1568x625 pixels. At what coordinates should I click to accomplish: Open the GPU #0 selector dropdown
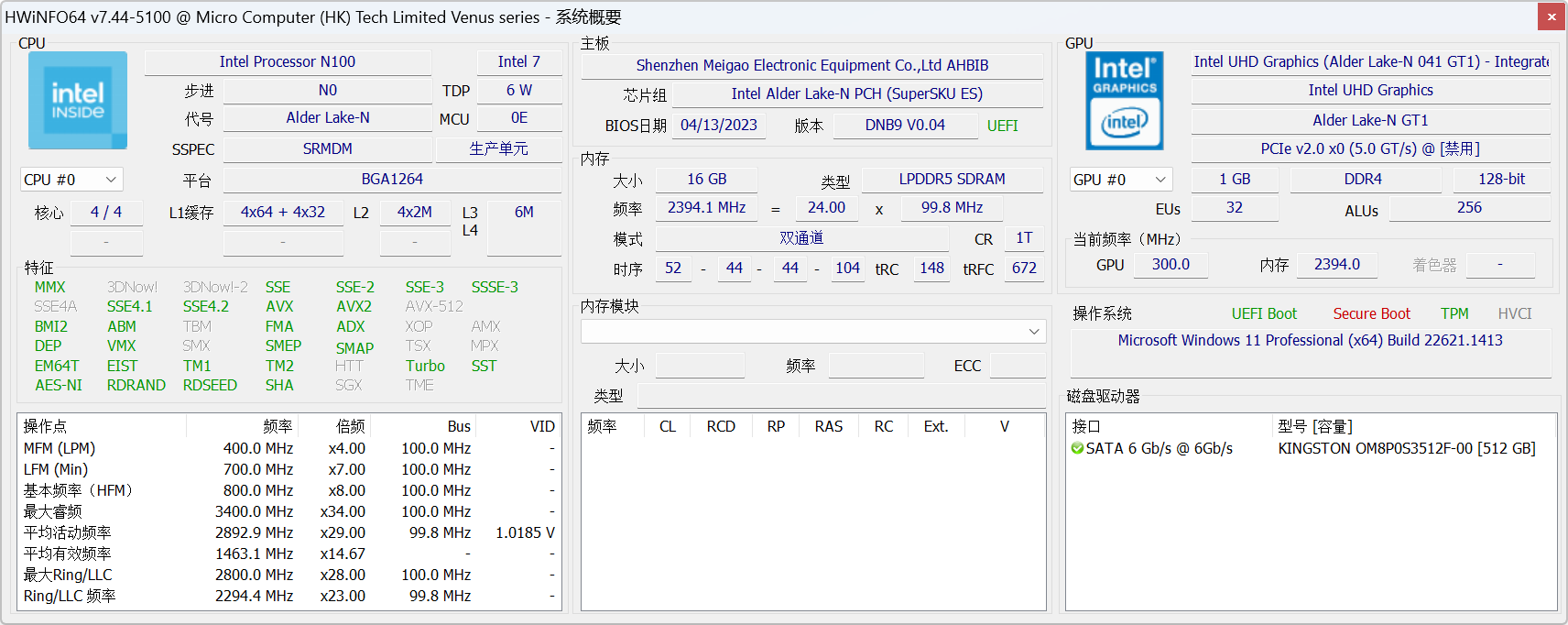click(x=1121, y=180)
